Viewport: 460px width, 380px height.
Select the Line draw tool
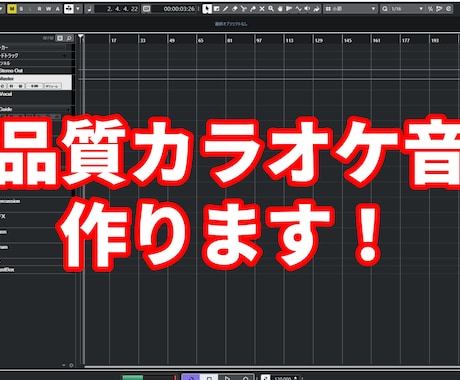pos(298,9)
